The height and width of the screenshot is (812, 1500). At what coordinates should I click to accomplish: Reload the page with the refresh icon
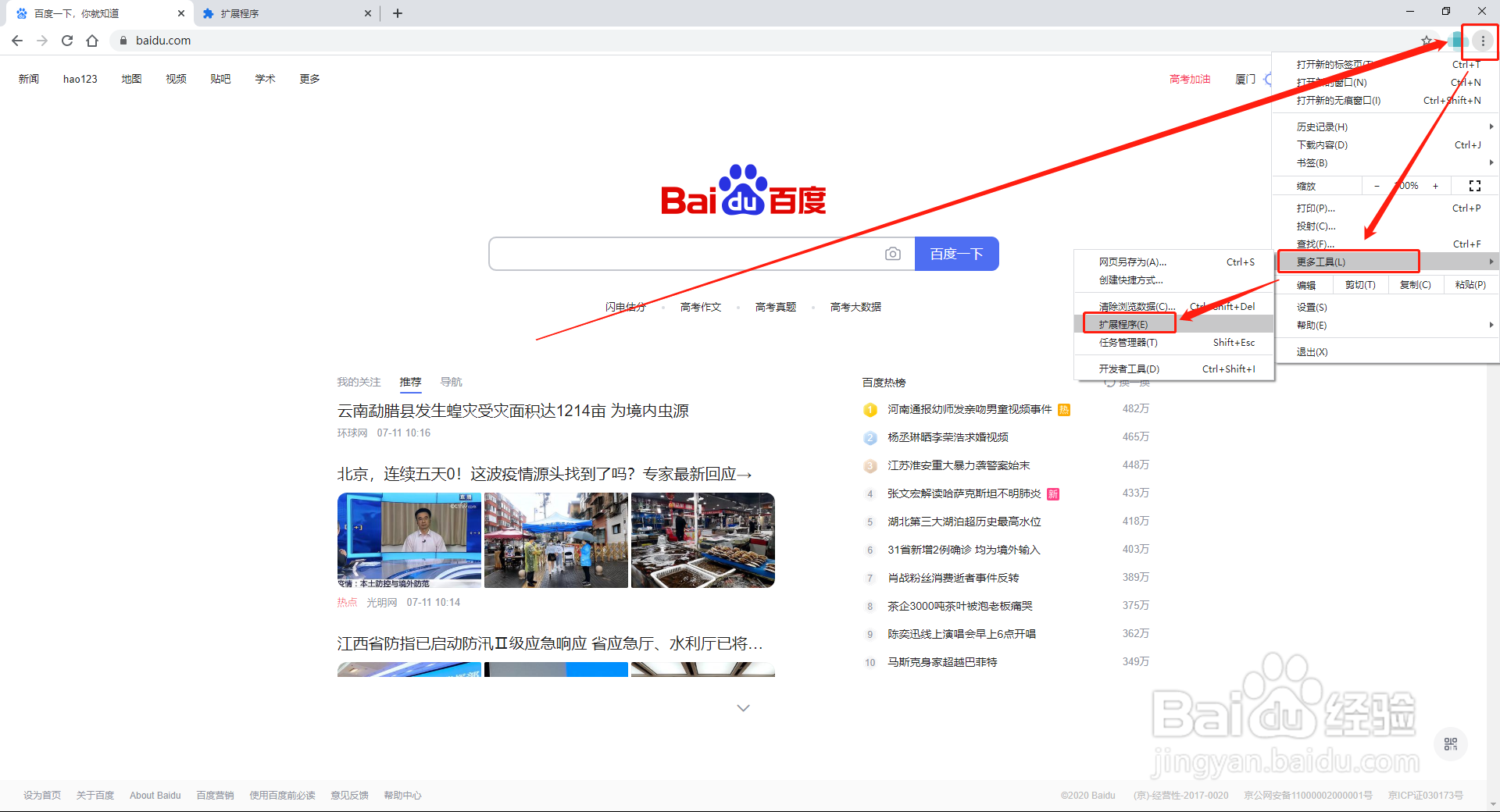(67, 41)
